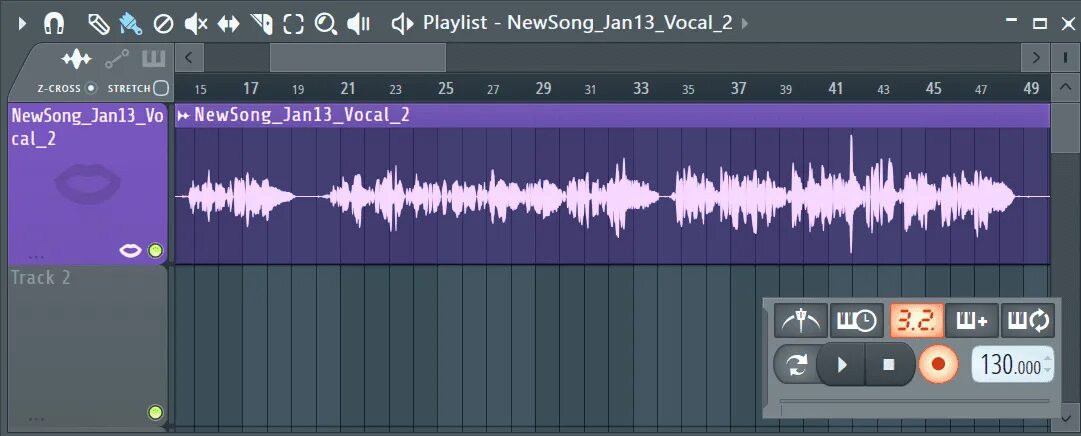The height and width of the screenshot is (436, 1081).
Task: Click the lips icon on vocal track
Action: (130, 250)
